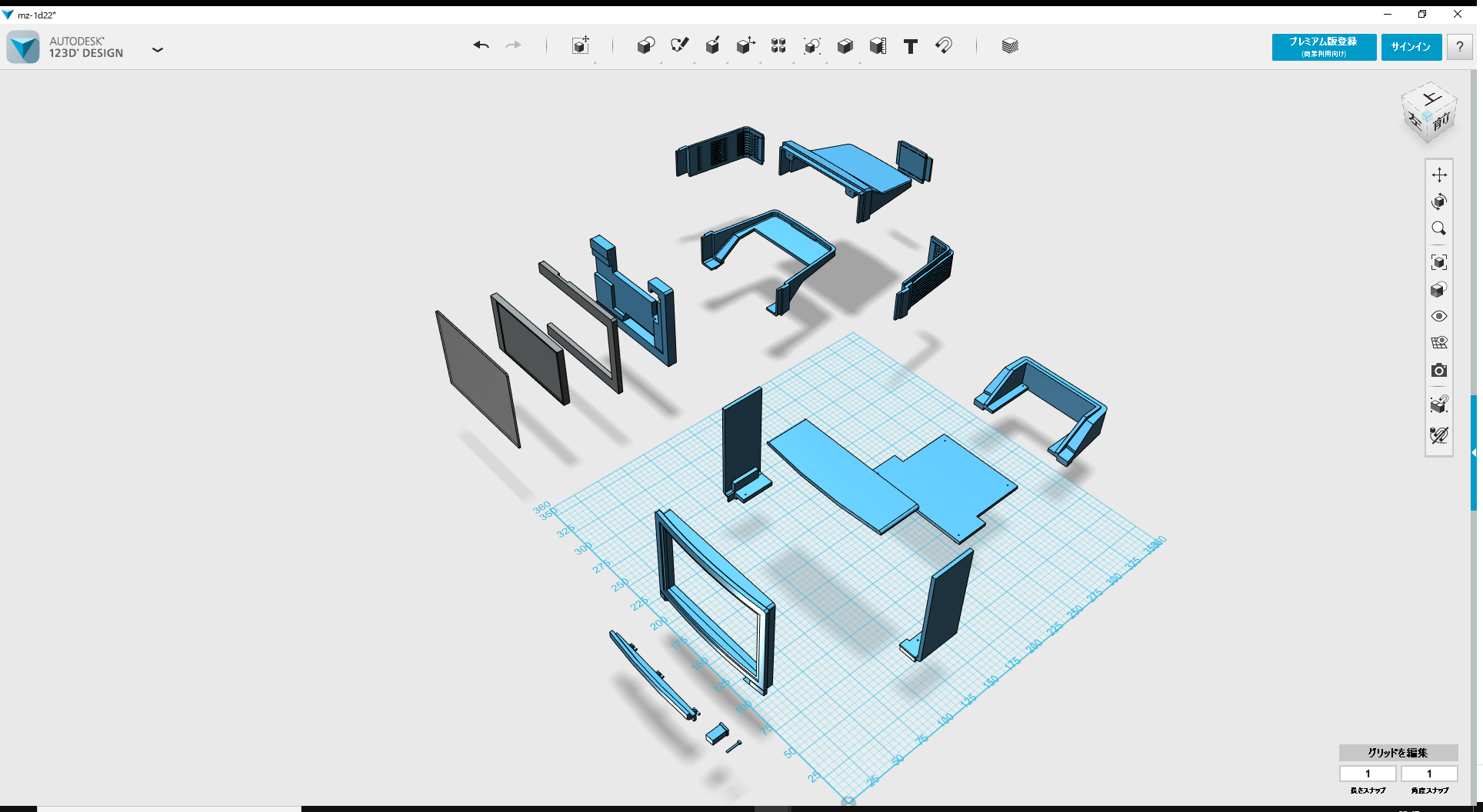The width and height of the screenshot is (1483, 812).
Task: Click the グリッドを編集 button
Action: 1397,753
